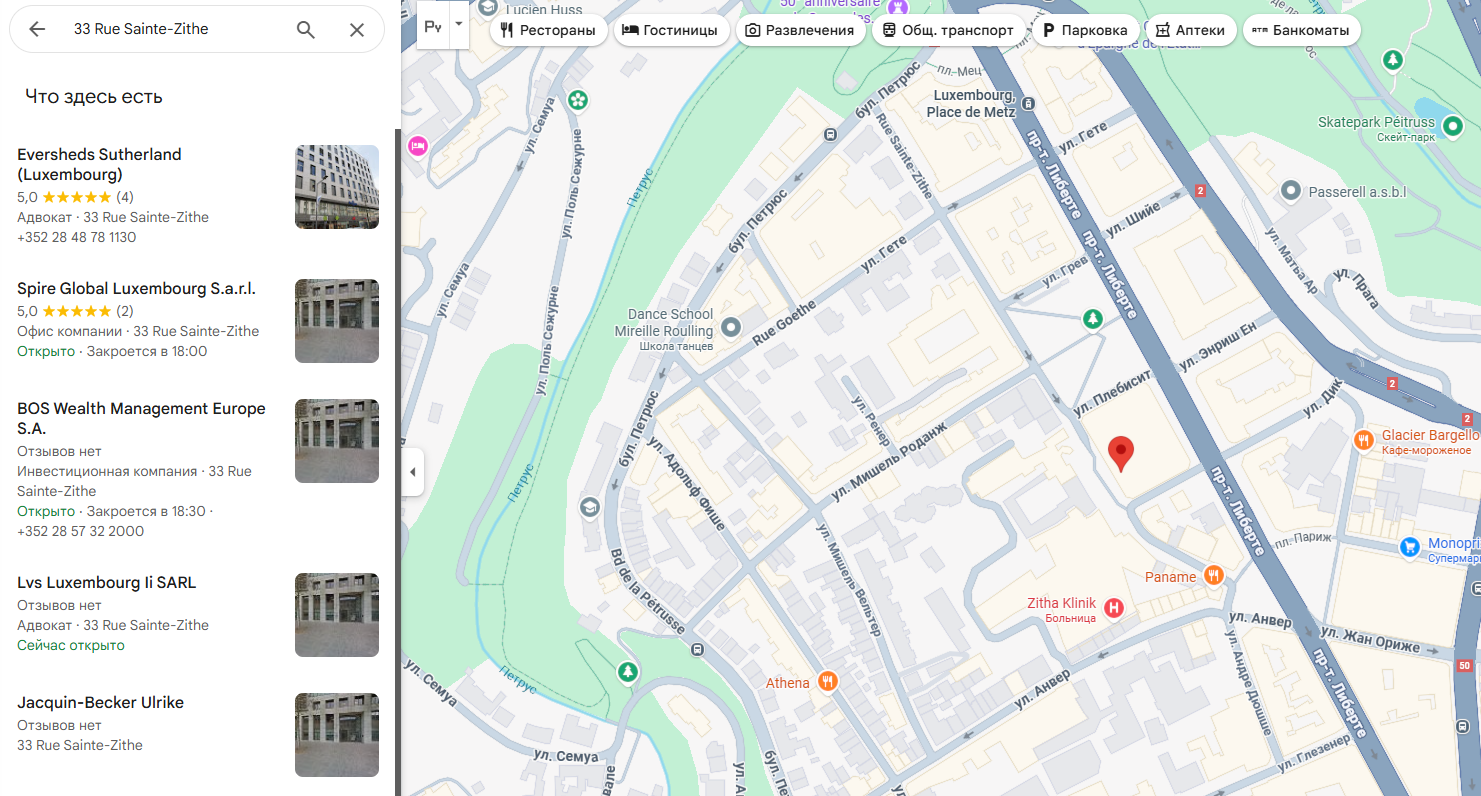
Task: Click the bus stop icon beside Bd de la Pétrusse
Action: point(697,649)
